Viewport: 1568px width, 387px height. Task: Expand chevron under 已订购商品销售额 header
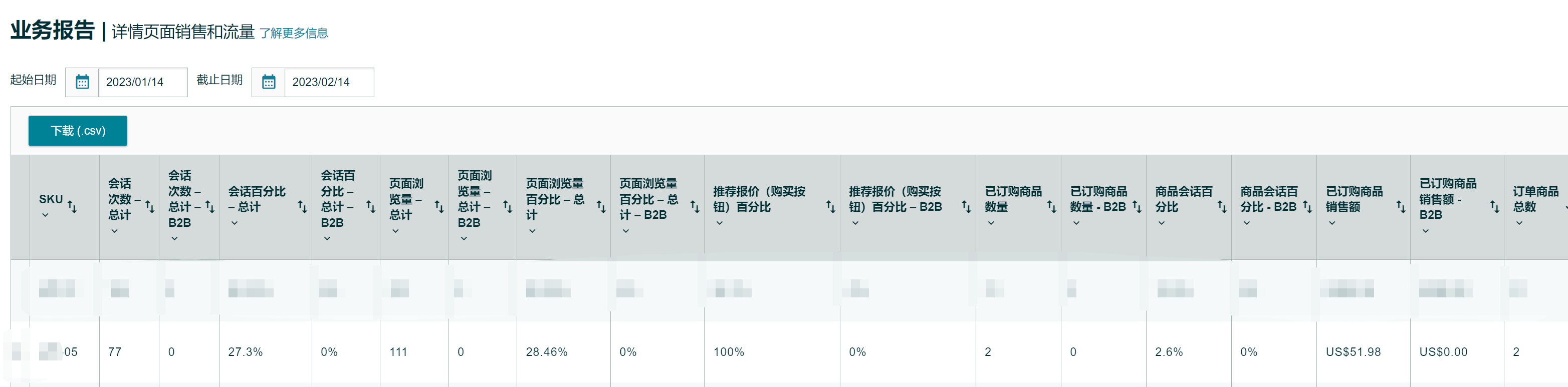1332,223
